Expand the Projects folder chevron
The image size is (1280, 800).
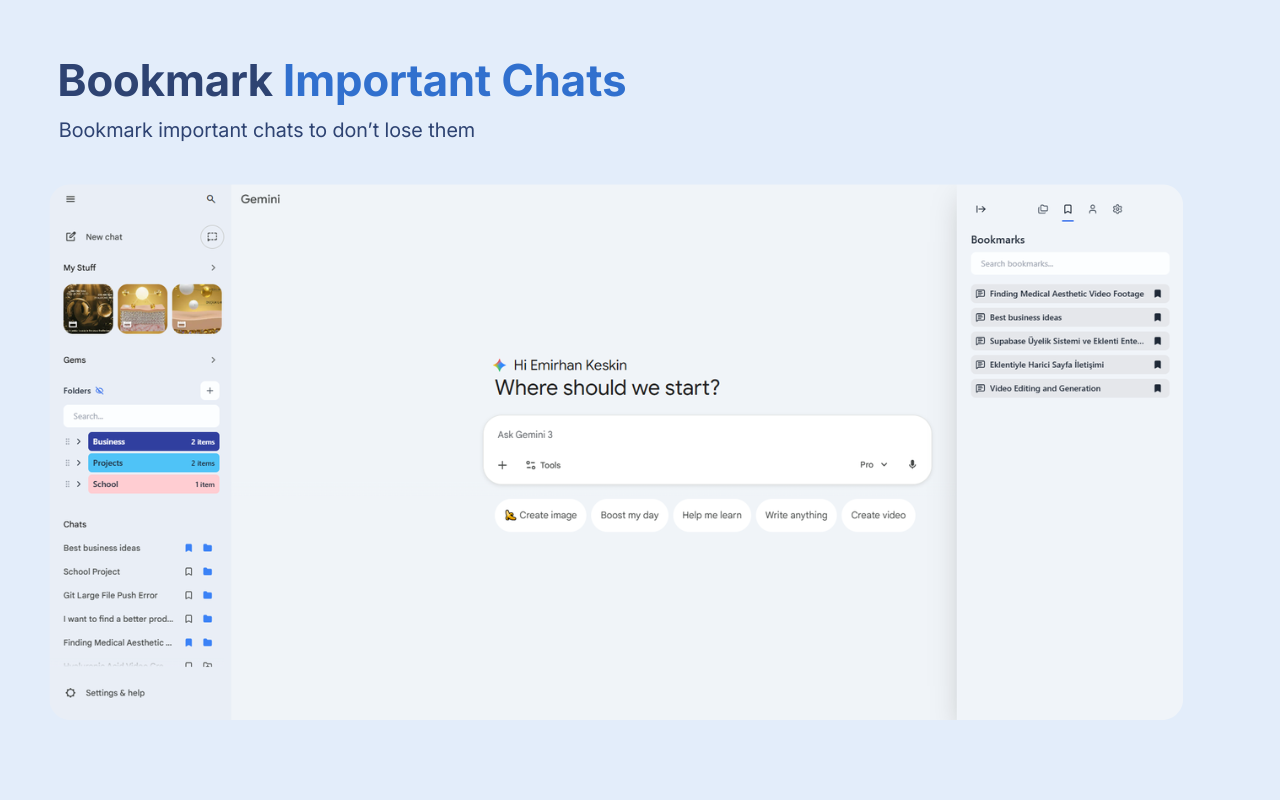(79, 463)
